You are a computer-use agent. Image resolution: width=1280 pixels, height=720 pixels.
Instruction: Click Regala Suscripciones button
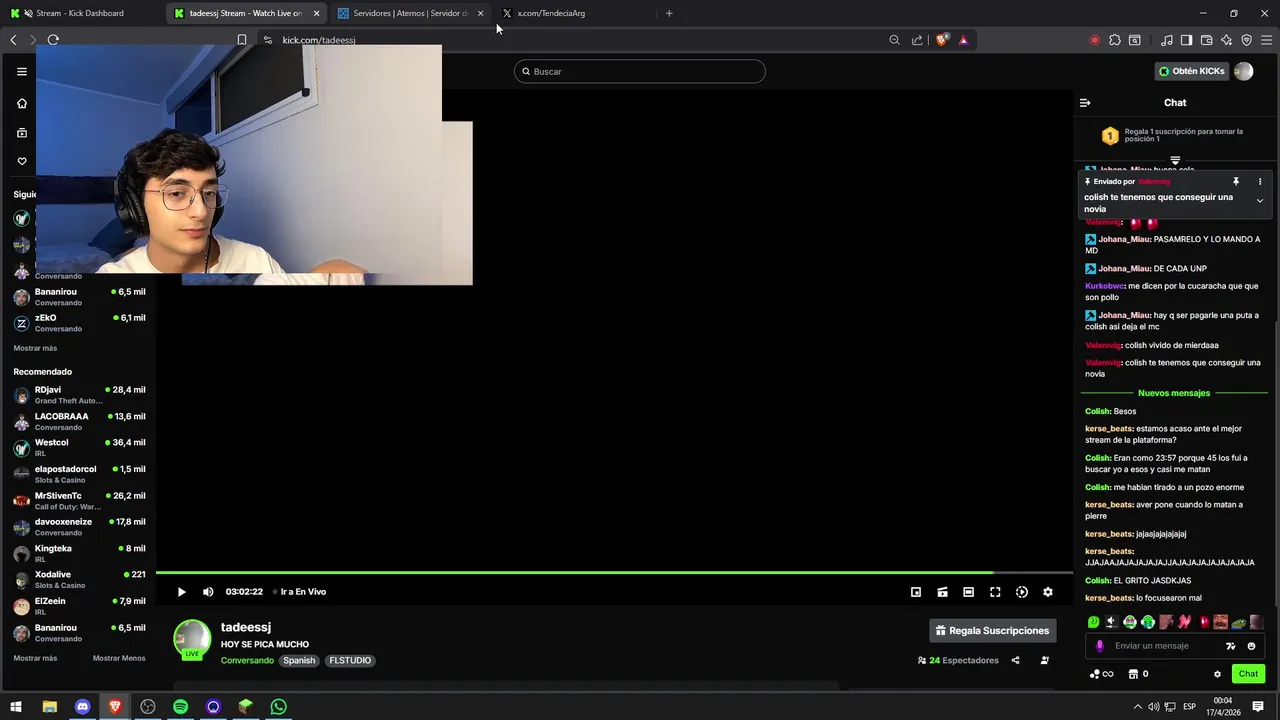pyautogui.click(x=992, y=631)
